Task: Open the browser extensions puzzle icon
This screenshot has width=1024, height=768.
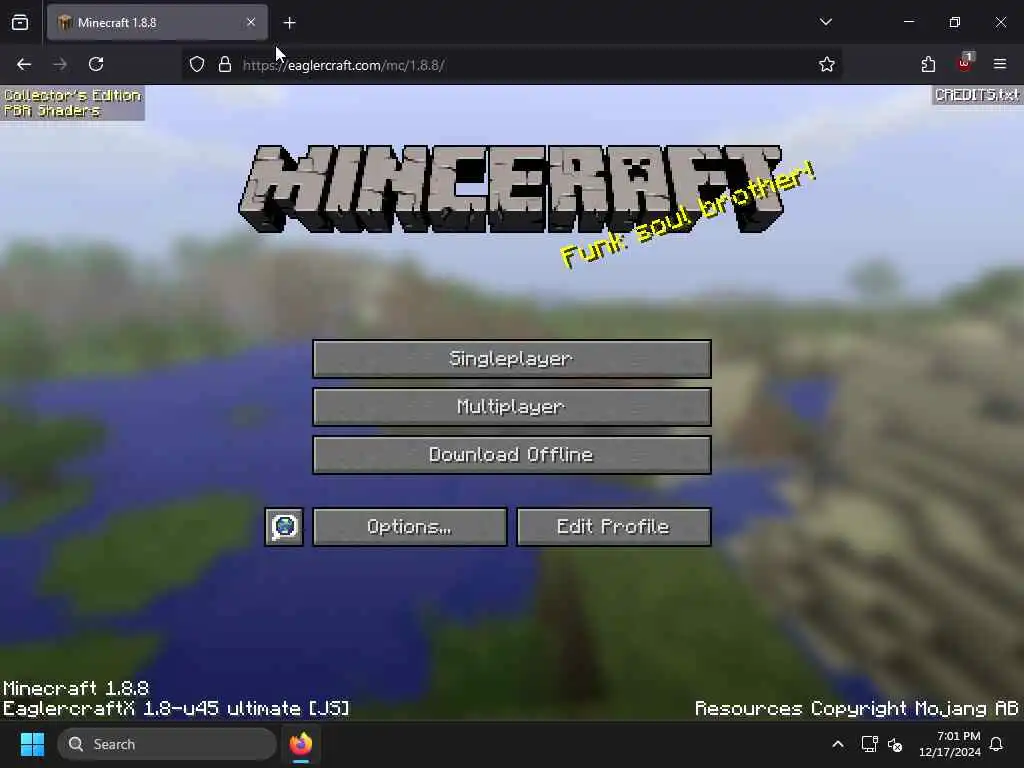Action: coord(928,64)
